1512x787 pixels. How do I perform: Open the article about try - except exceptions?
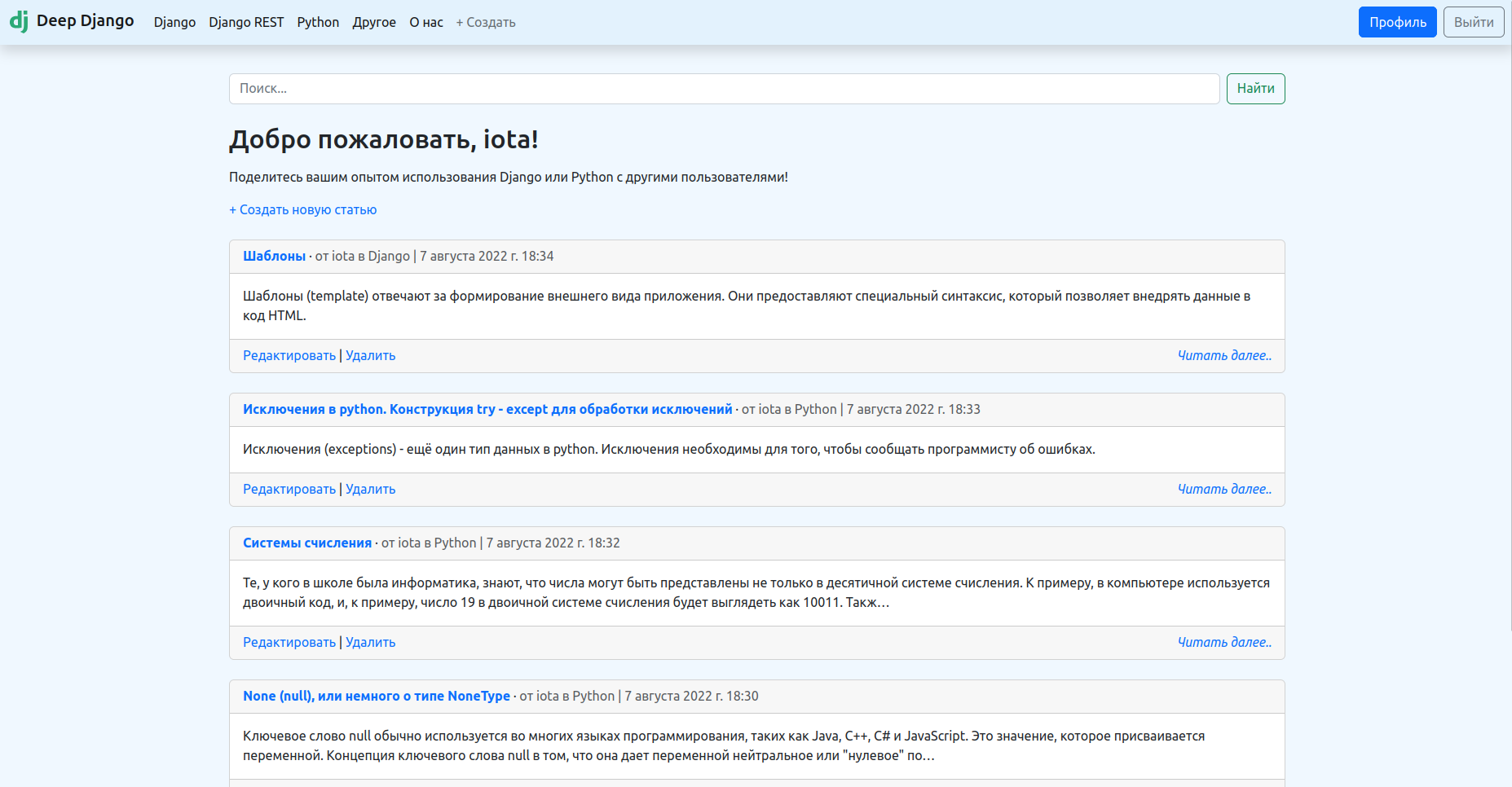click(x=487, y=408)
